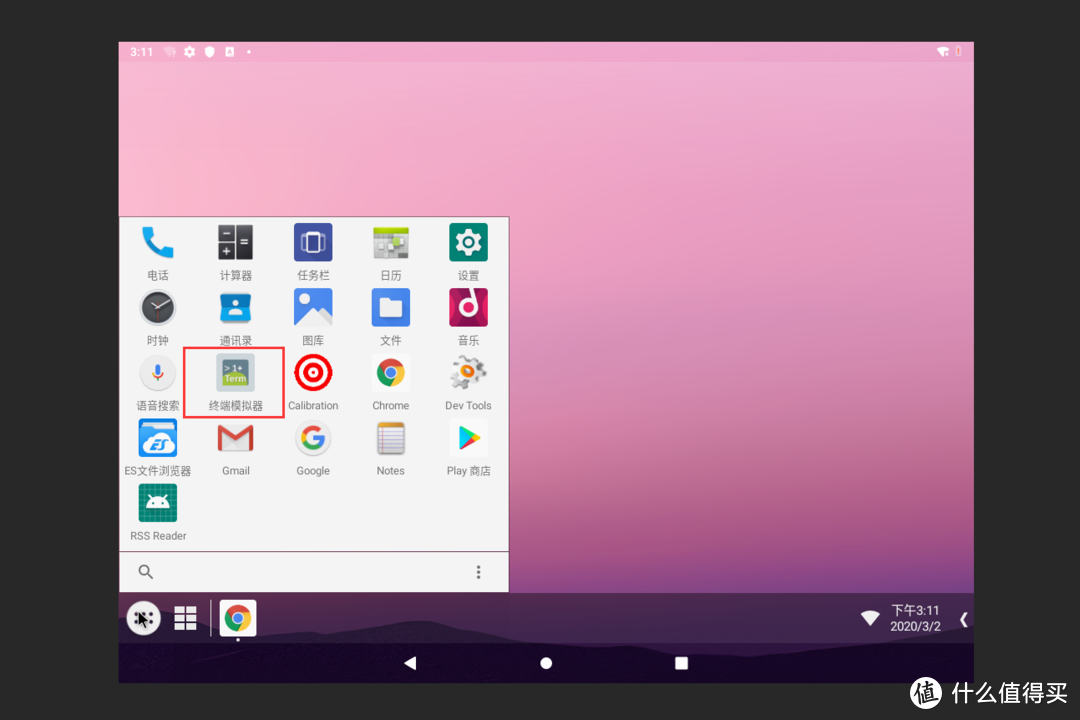The height and width of the screenshot is (720, 1080).
Task: Open Dev Tools app
Action: coord(468,382)
